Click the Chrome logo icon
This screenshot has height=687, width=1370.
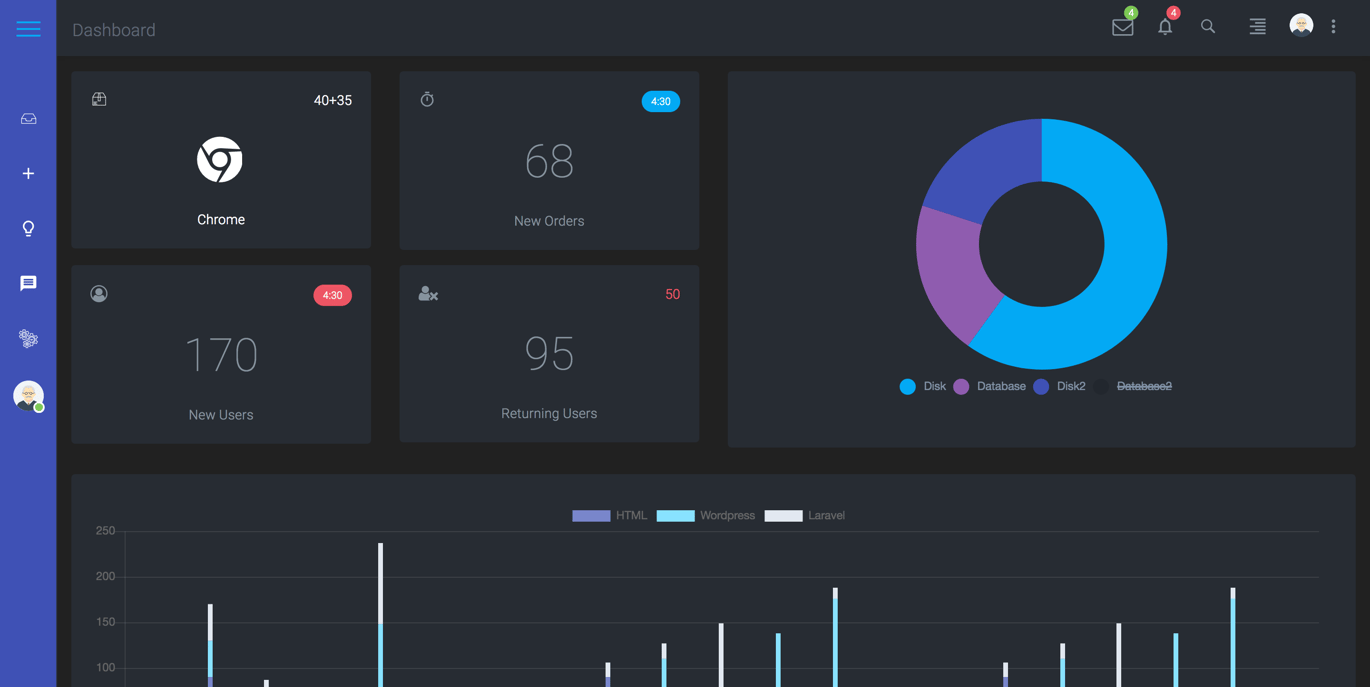coord(220,160)
